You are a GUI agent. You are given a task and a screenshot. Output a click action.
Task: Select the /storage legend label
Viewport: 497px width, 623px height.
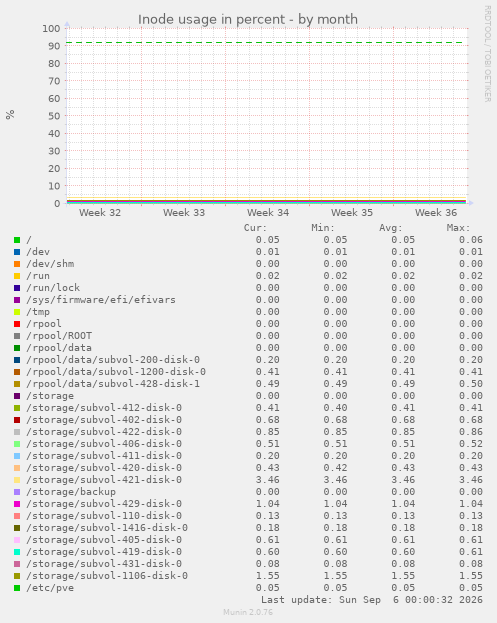click(x=50, y=396)
